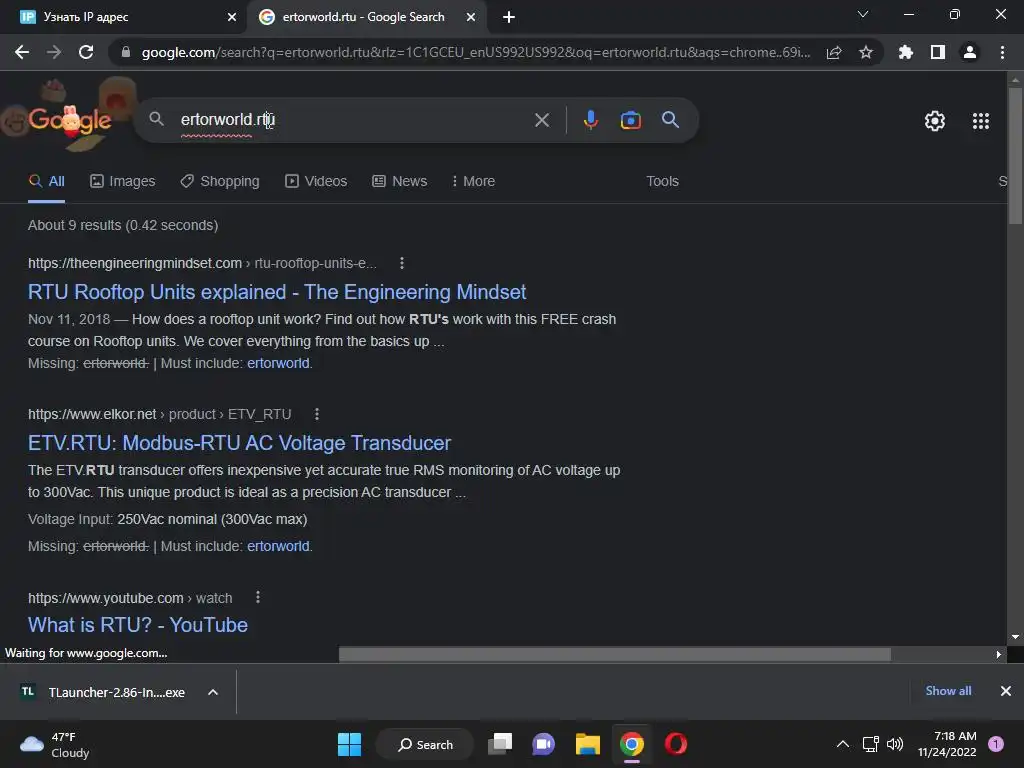Select the All results tab

click(x=47, y=182)
